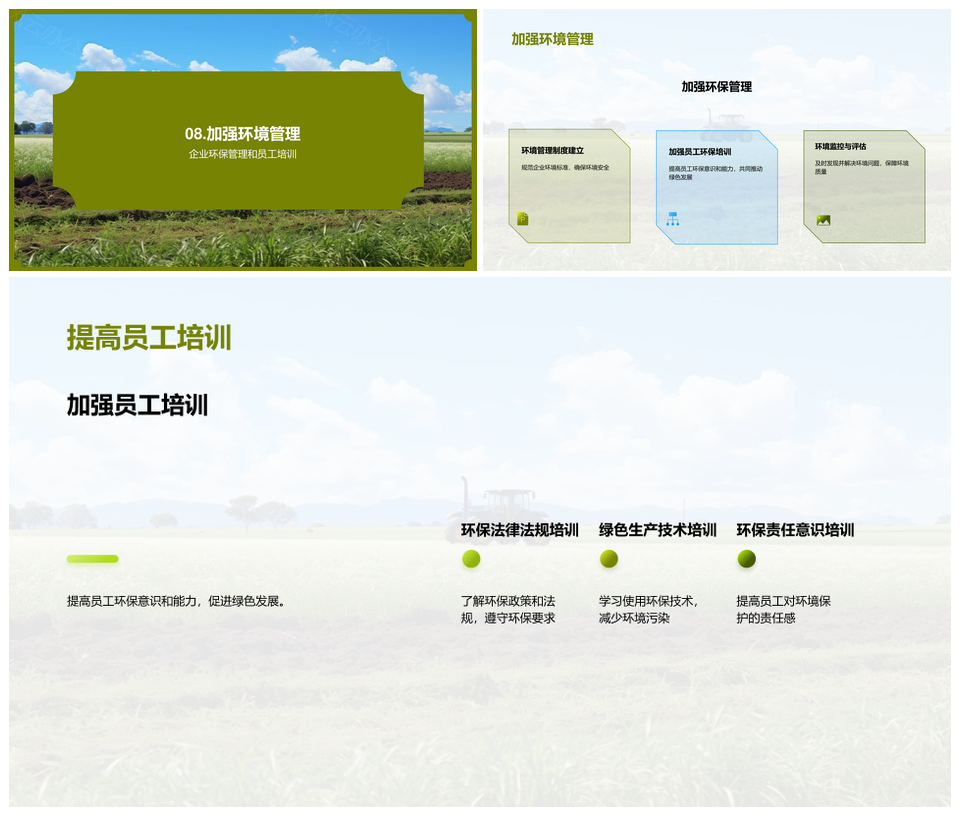This screenshot has height=816, width=960.
Task: Click the green bullet under 绿色生产技术培训
Action: [608, 559]
